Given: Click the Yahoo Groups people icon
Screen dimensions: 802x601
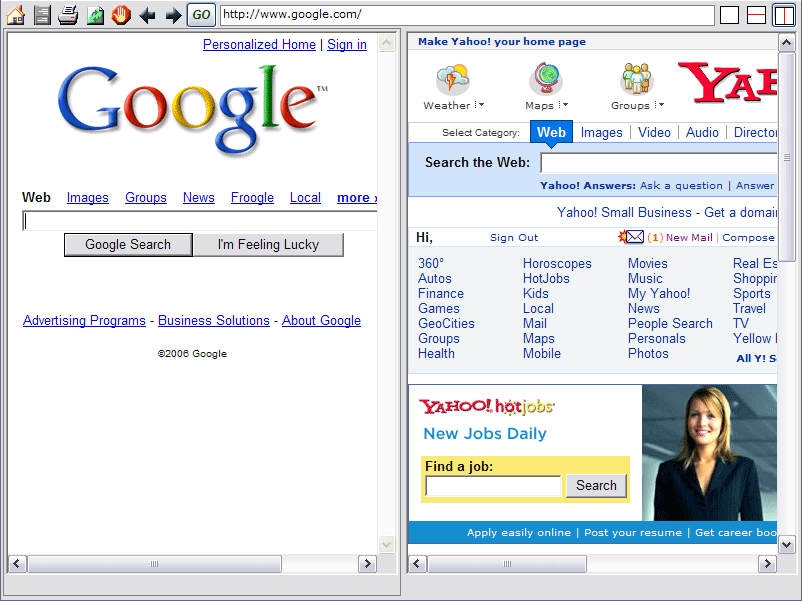Looking at the screenshot, I should click(636, 79).
